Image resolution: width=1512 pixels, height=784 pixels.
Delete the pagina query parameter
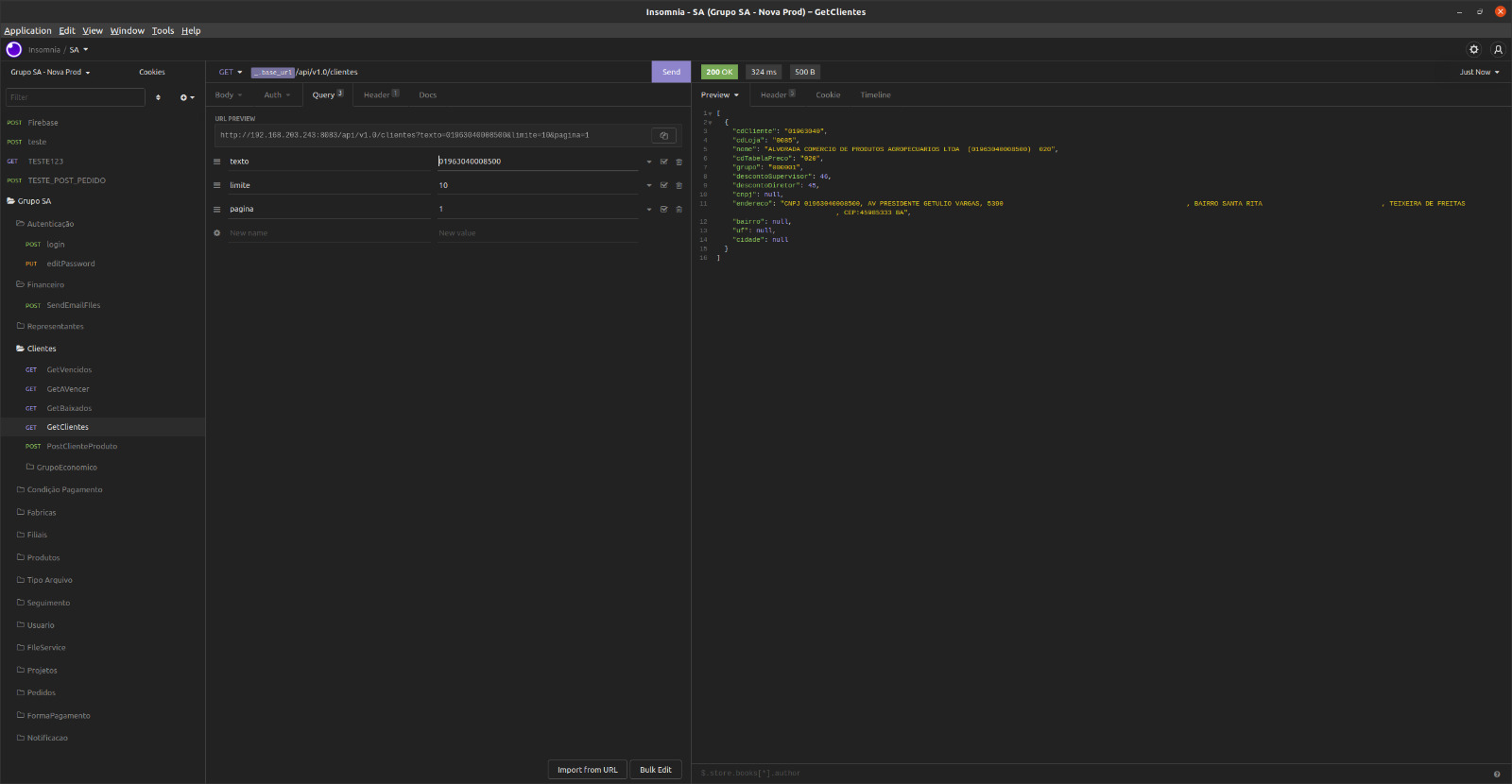(x=679, y=210)
